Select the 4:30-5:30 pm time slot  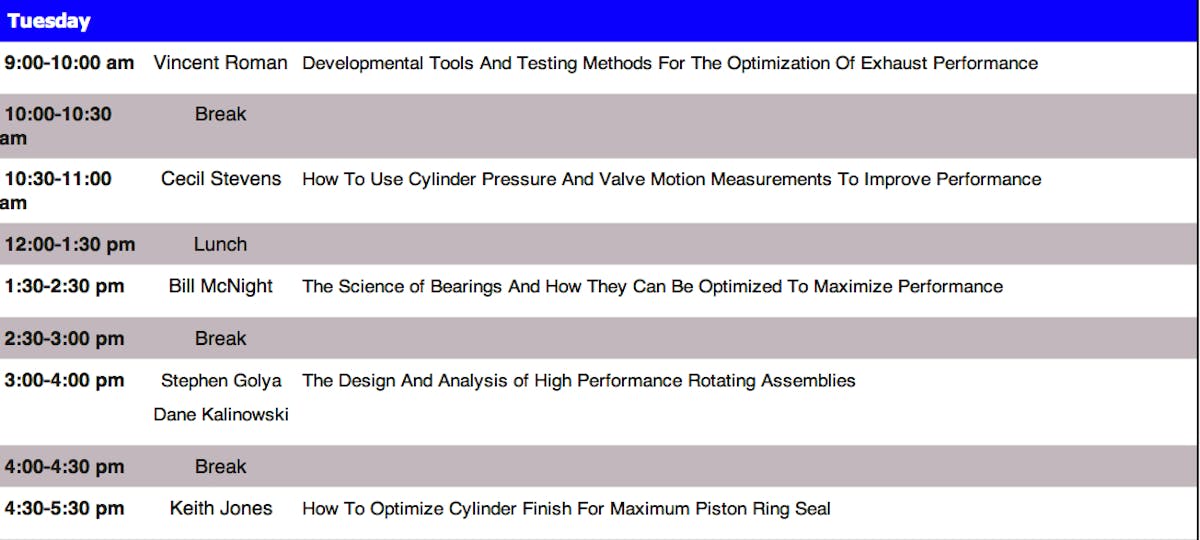[65, 508]
